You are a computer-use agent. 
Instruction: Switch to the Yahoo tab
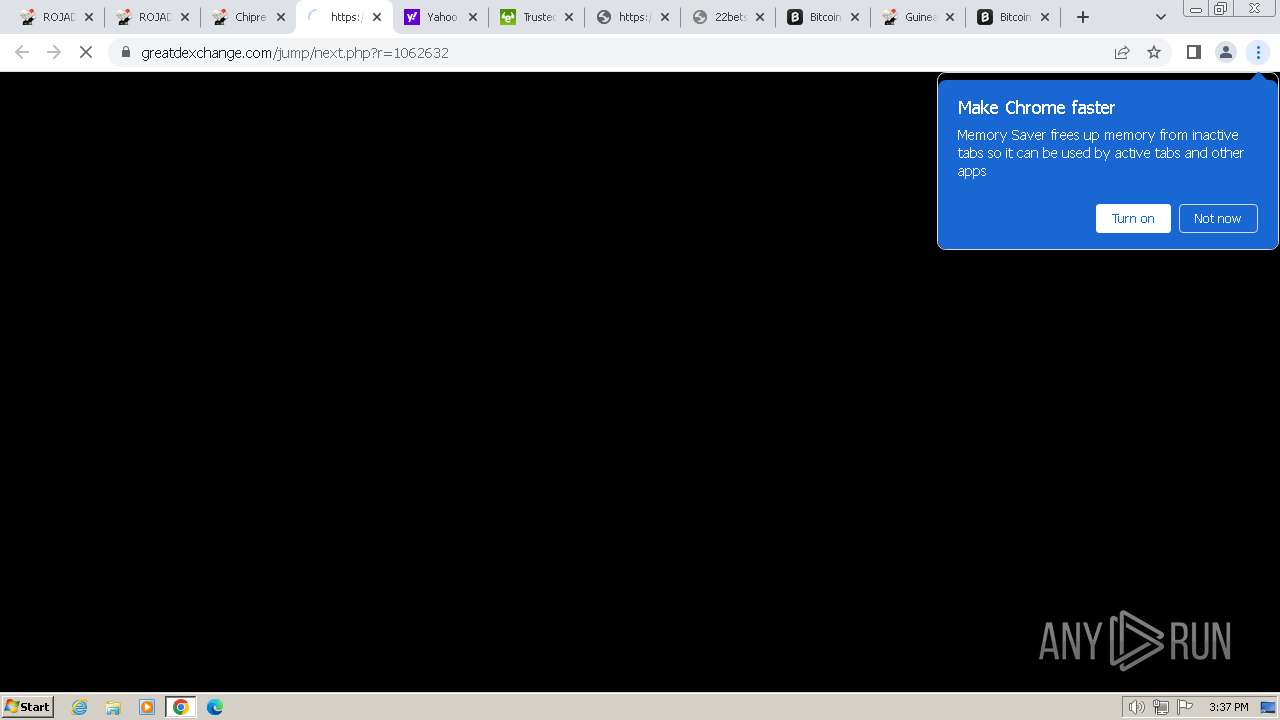coord(430,17)
